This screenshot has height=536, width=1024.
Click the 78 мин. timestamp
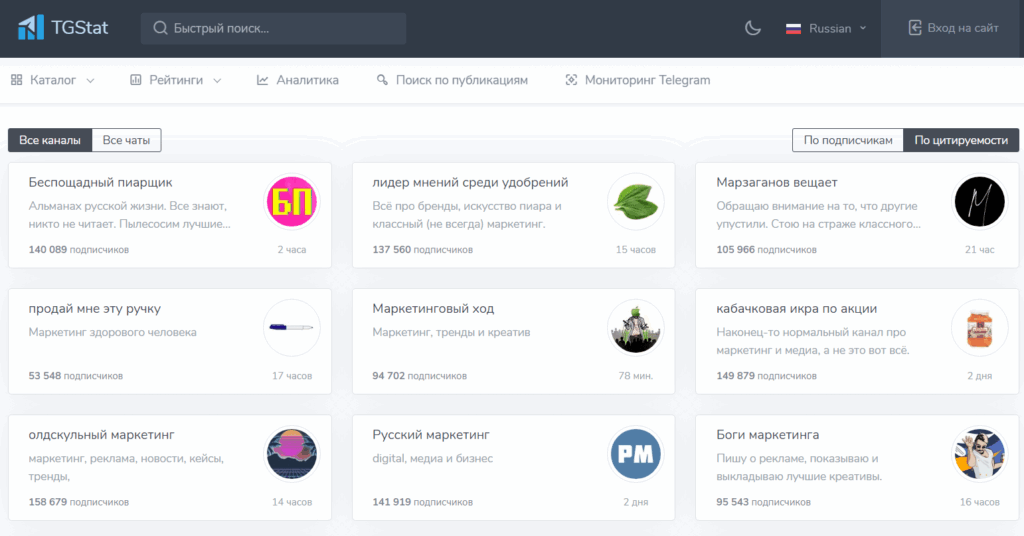(x=635, y=375)
